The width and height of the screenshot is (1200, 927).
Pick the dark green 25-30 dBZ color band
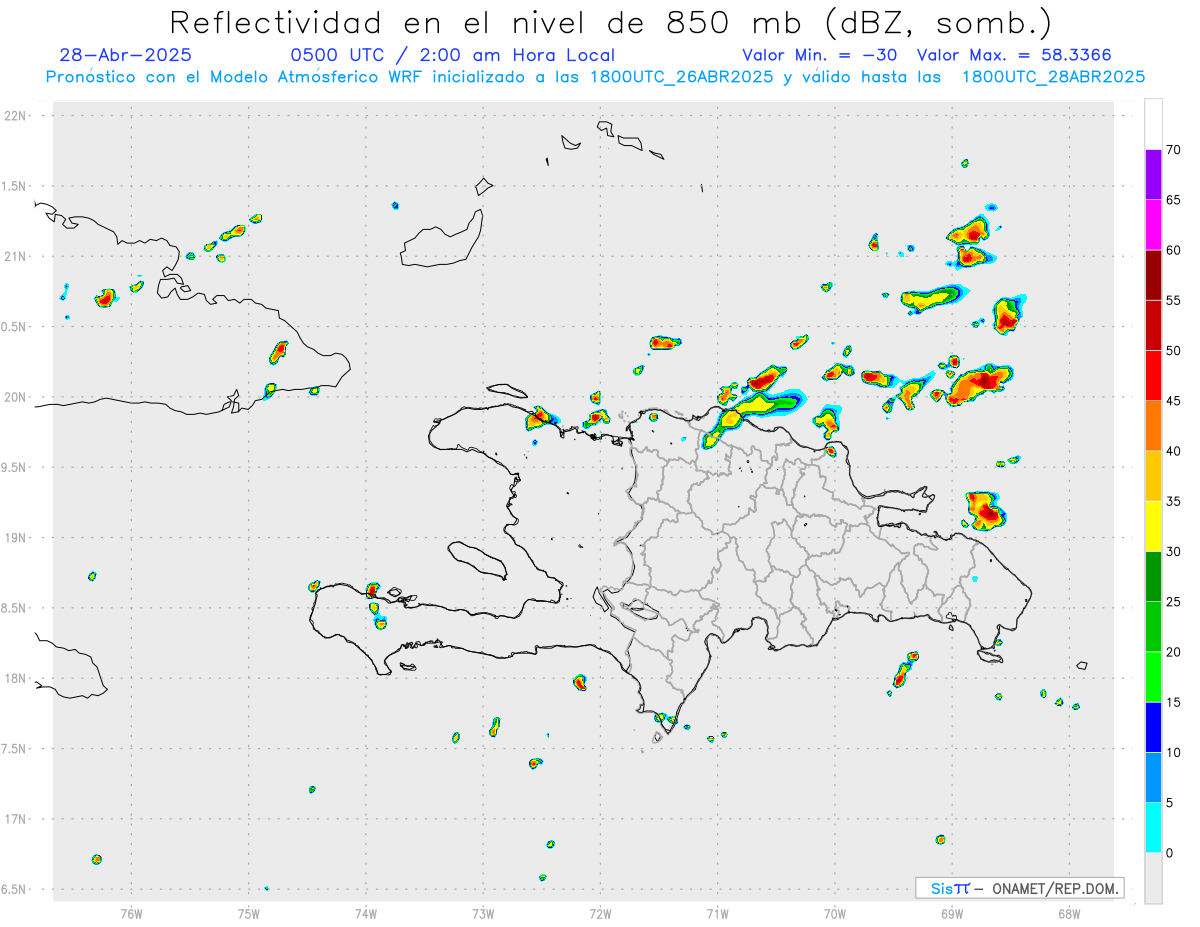pos(1153,576)
